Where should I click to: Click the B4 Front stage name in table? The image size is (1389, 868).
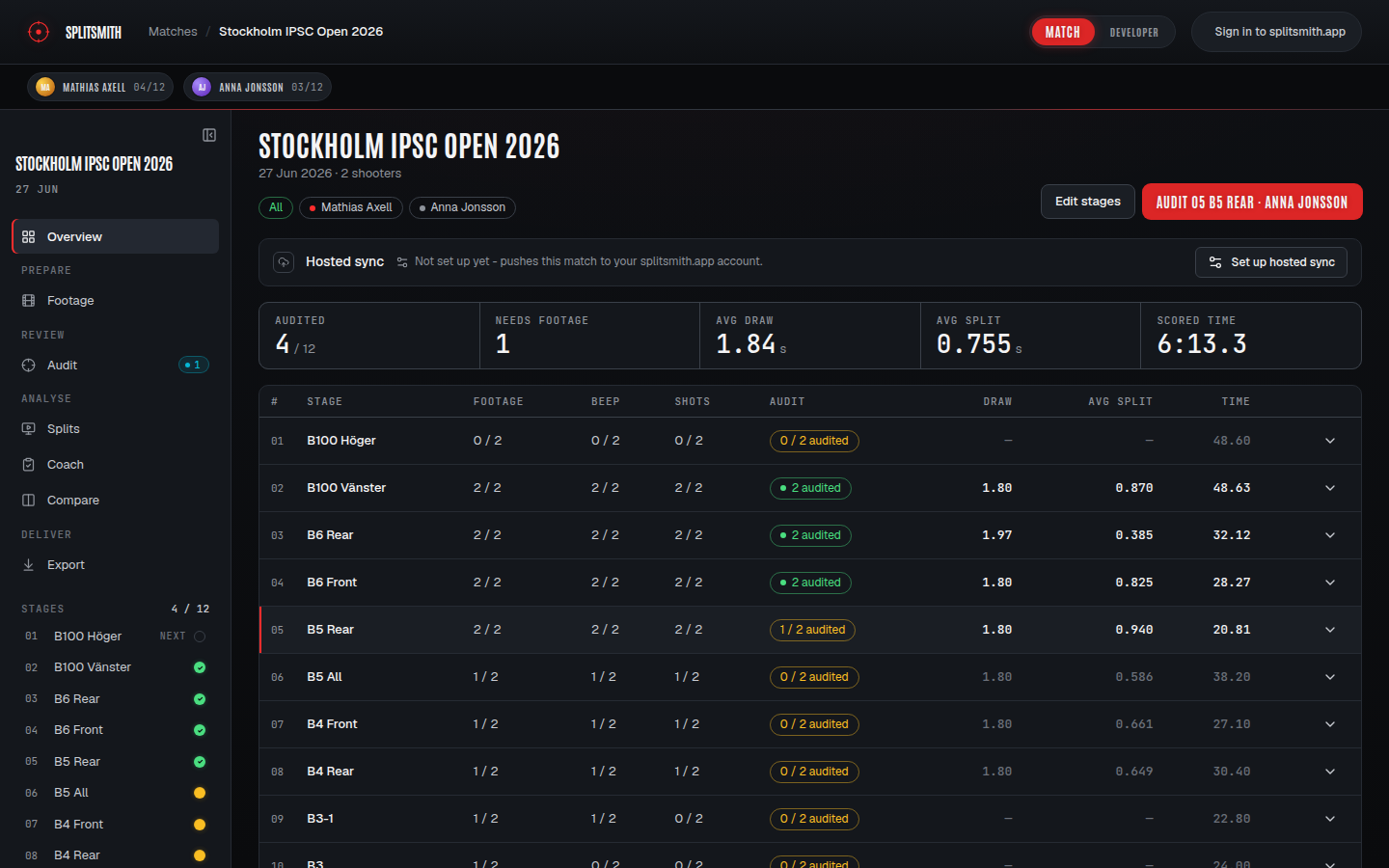(332, 724)
